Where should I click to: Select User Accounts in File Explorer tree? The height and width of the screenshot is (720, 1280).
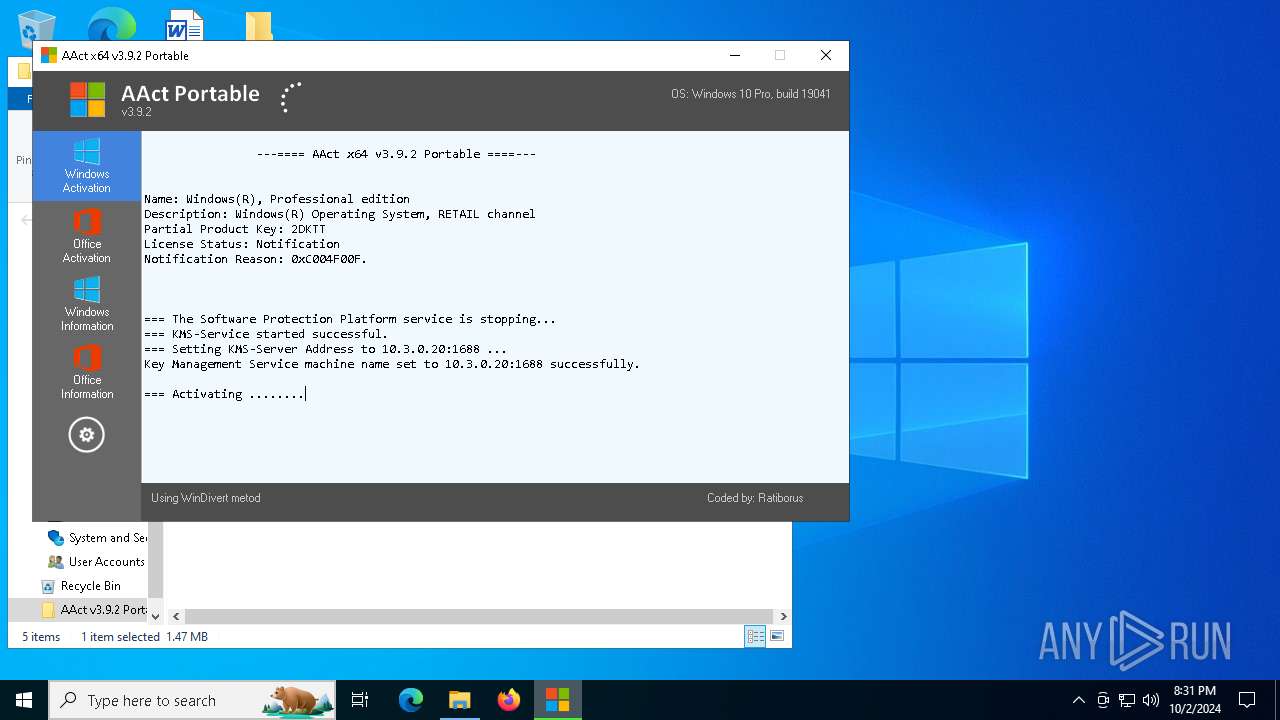coord(97,562)
